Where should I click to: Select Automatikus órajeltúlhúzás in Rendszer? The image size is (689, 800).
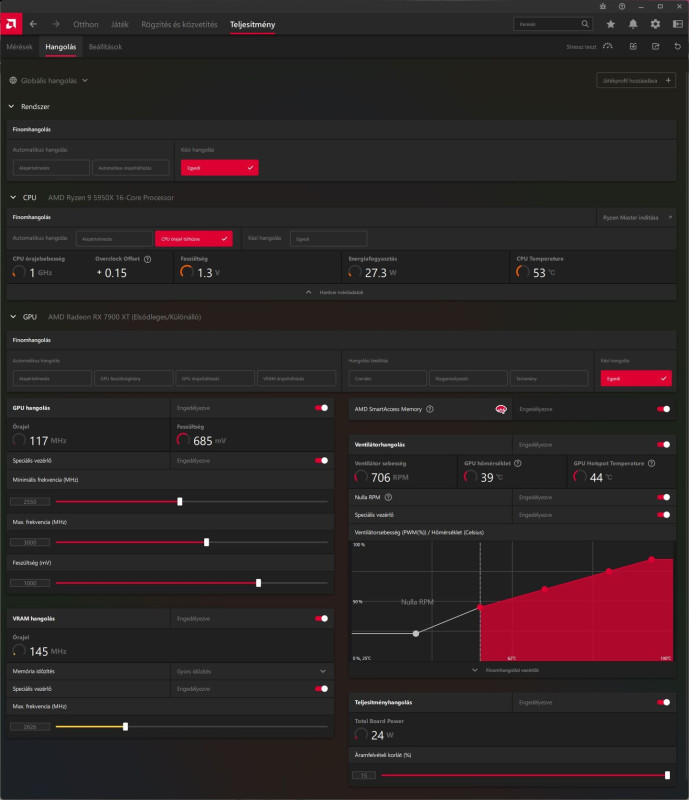131,168
